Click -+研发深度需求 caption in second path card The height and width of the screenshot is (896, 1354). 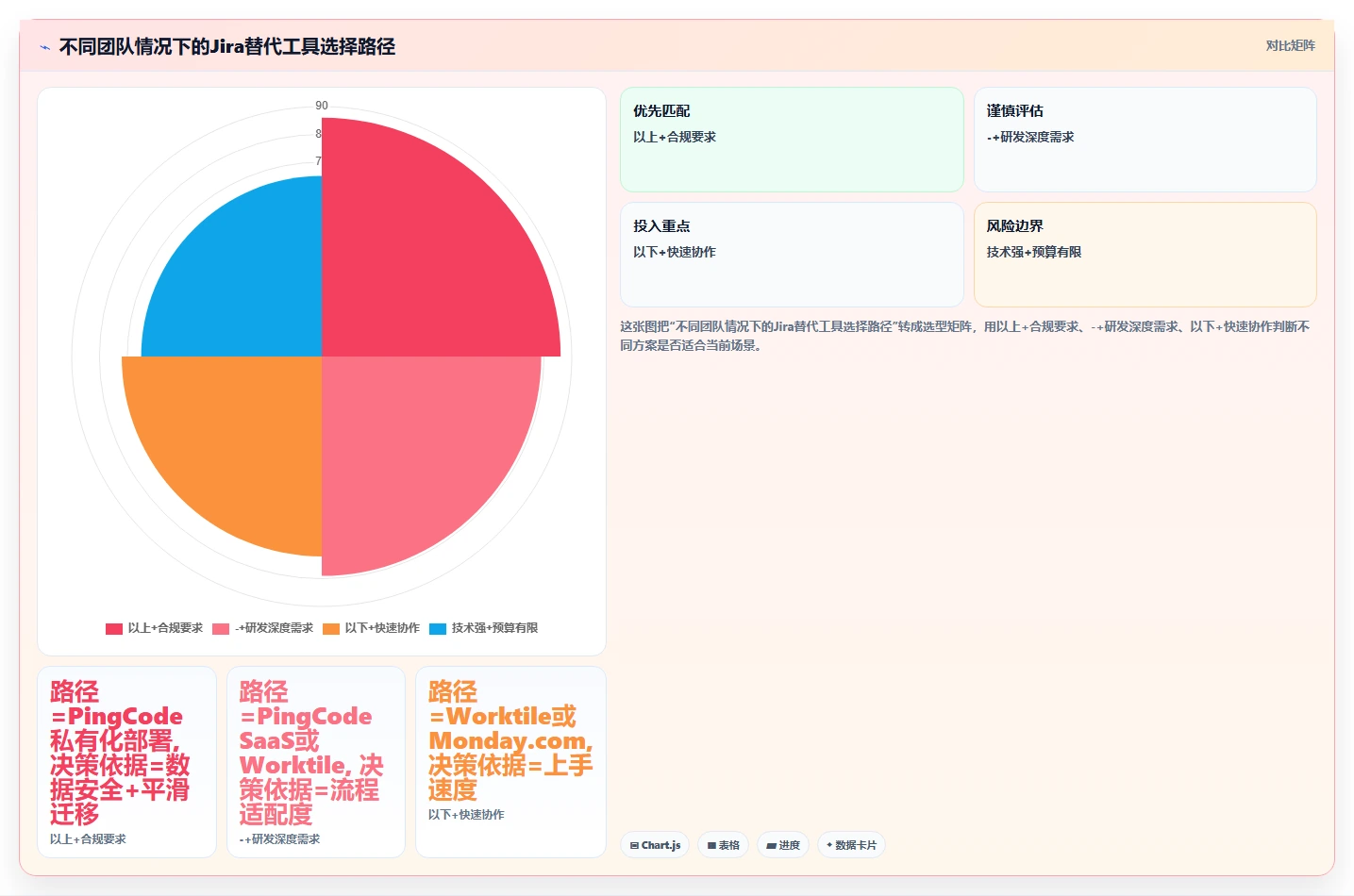coord(279,838)
